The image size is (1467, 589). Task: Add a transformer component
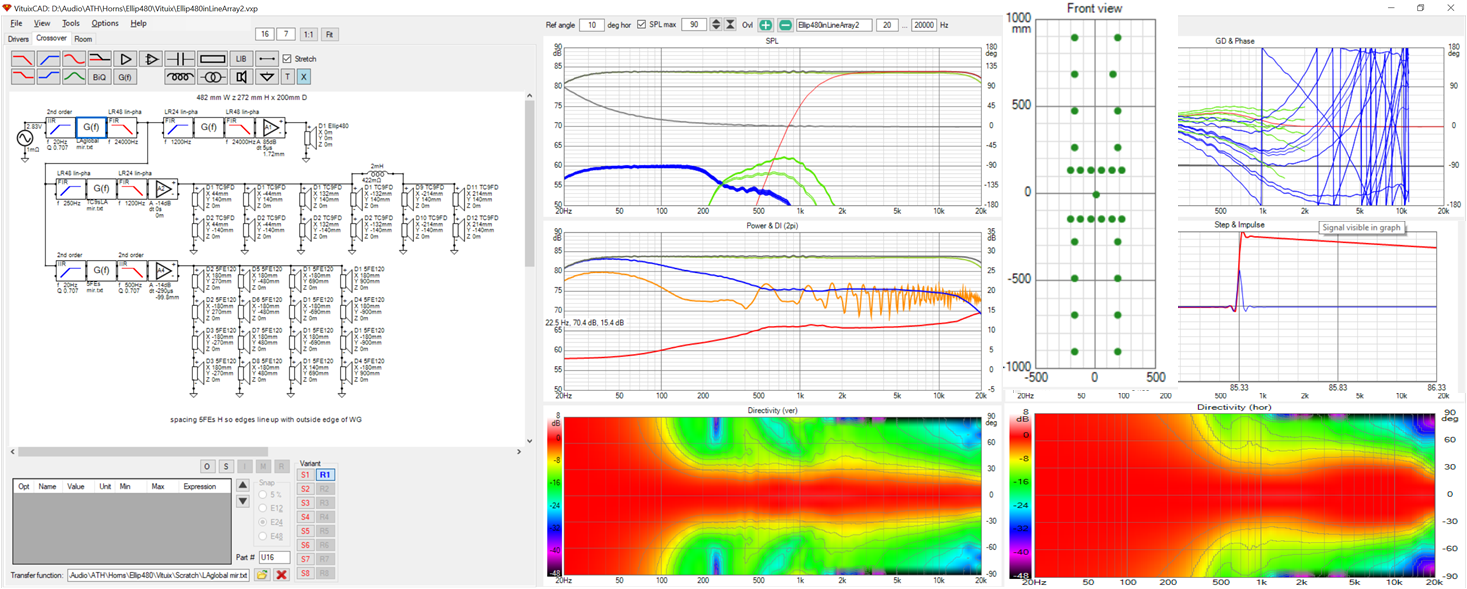(x=212, y=76)
